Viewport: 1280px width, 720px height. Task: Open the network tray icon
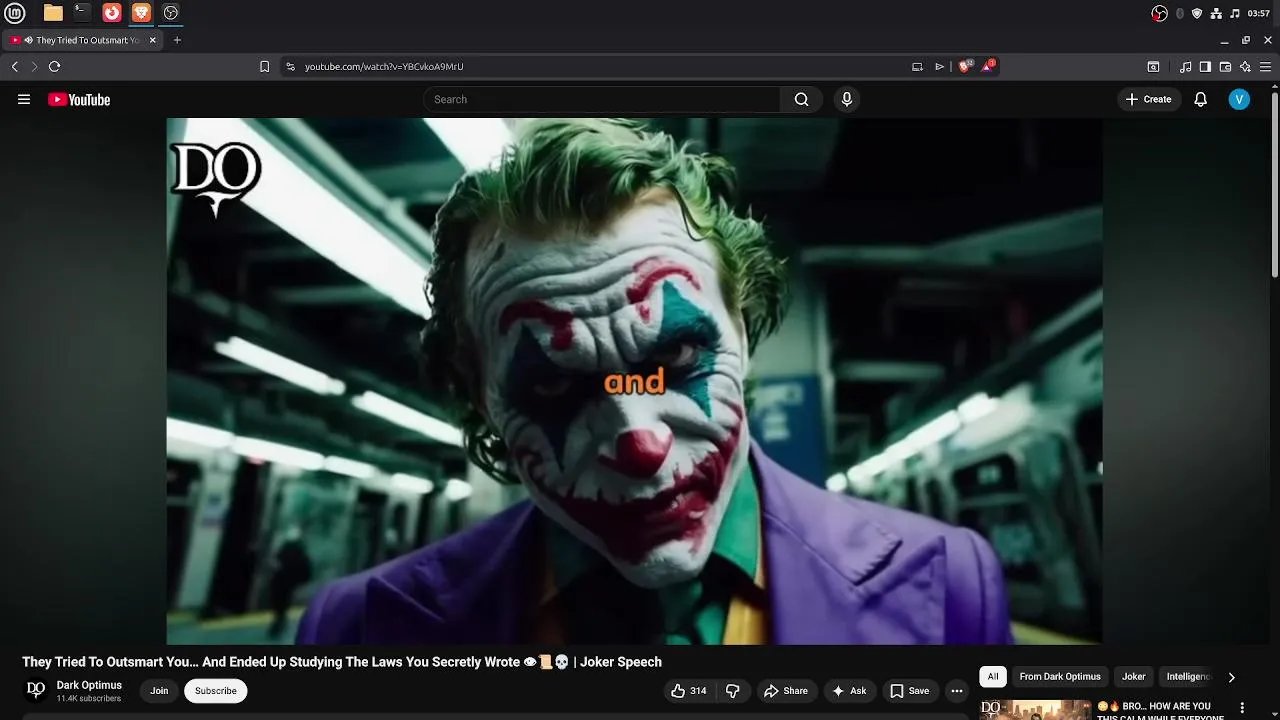pos(1216,13)
